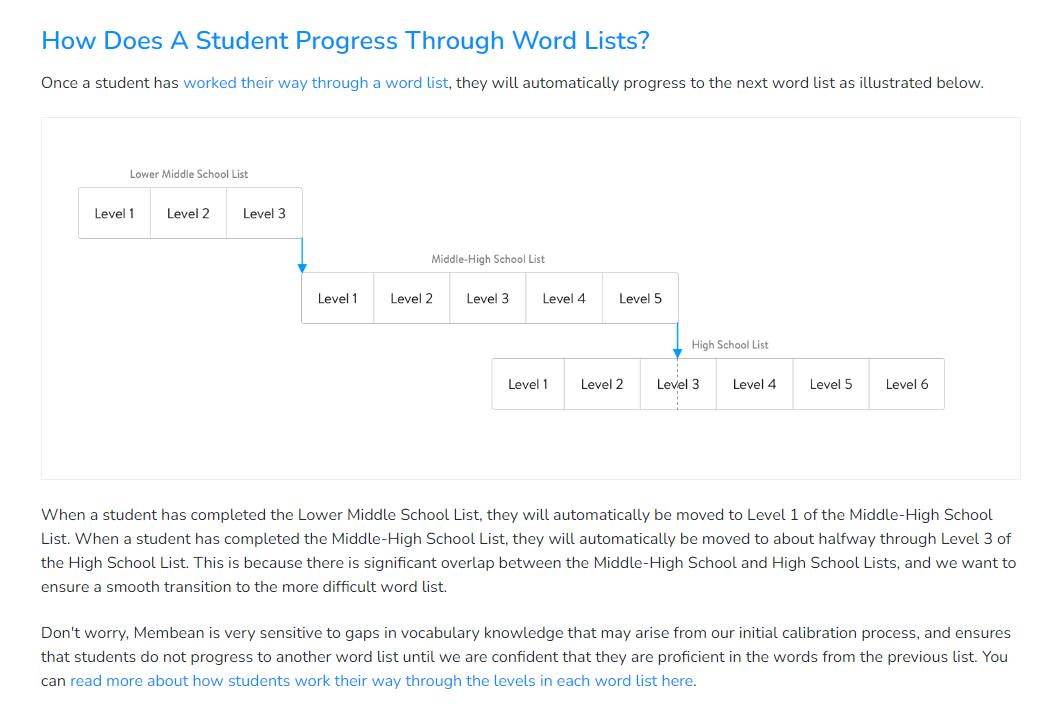Click Level 2 of the Middle-High School List
This screenshot has width=1048, height=712.
click(411, 299)
